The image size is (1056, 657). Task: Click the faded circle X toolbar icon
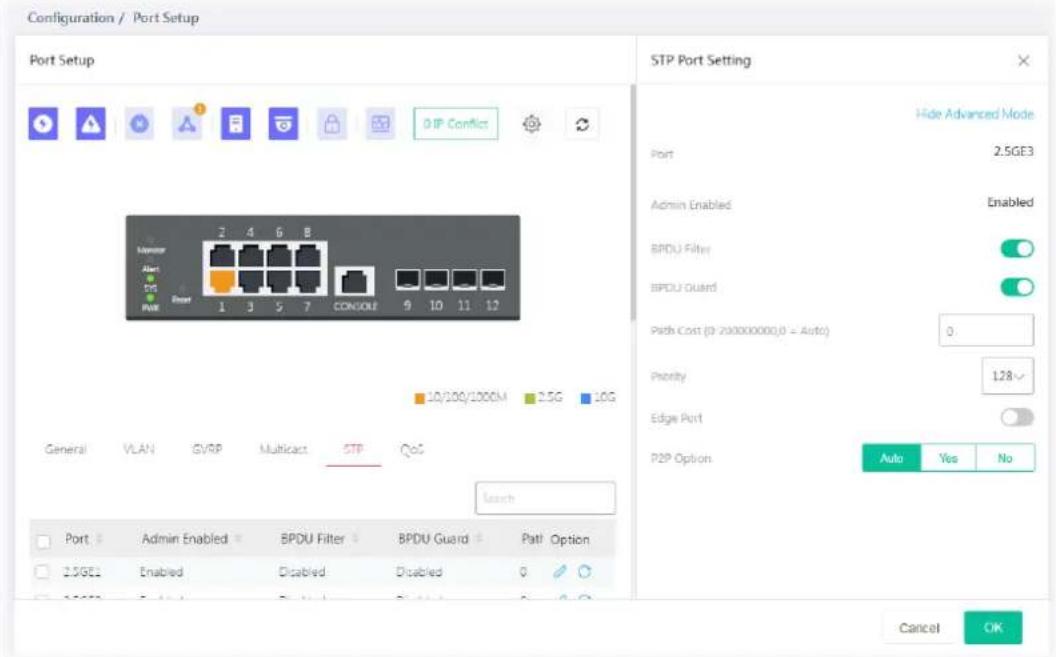point(139,124)
